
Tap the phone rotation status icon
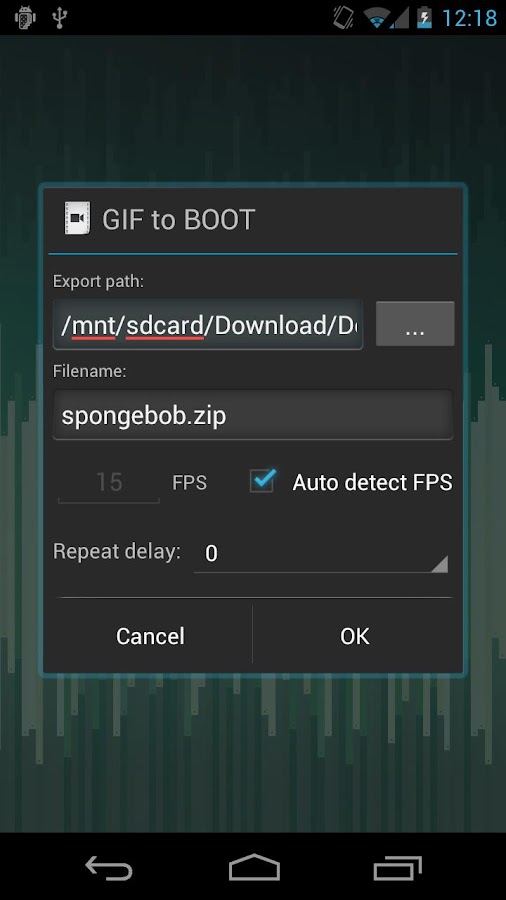pos(344,18)
